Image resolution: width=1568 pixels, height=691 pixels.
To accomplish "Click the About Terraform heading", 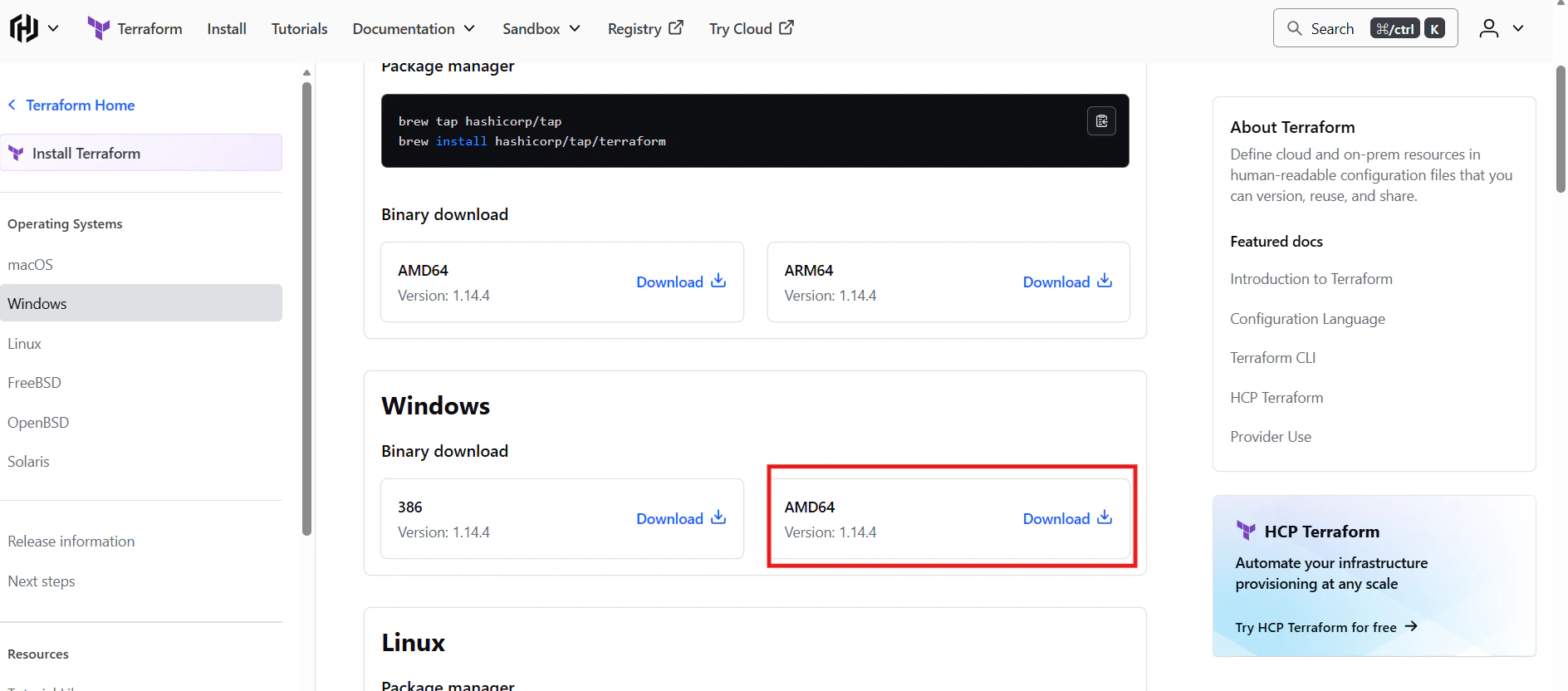I will [1292, 127].
